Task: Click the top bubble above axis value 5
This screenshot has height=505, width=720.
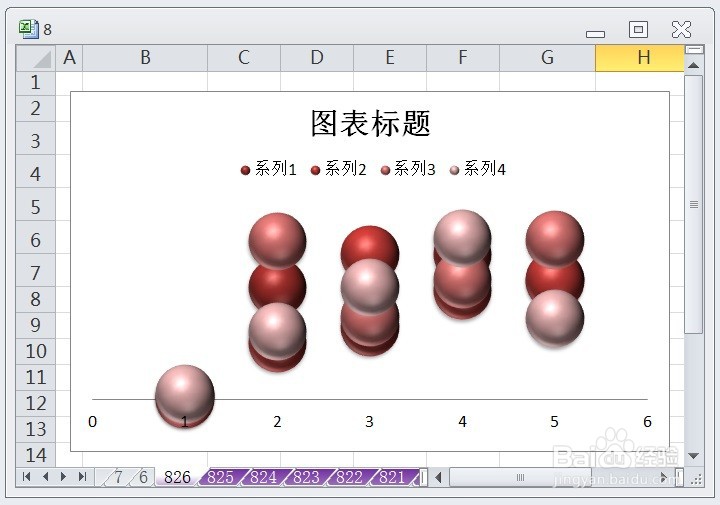Action: coord(555,239)
